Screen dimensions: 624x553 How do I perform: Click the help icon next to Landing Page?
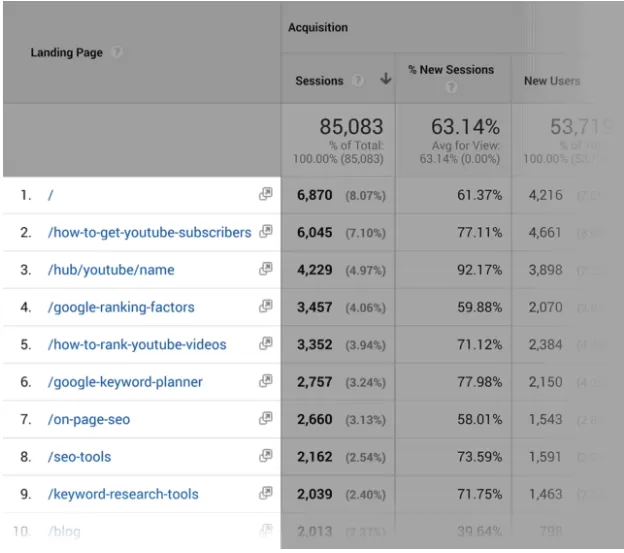point(116,52)
